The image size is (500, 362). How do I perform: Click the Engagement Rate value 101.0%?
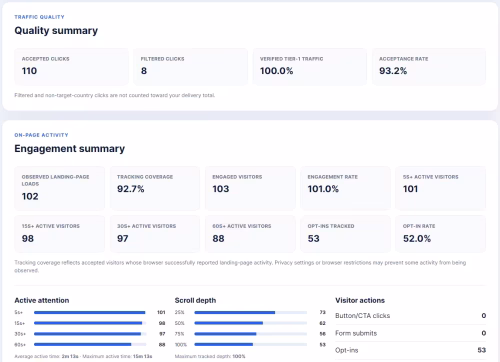[323, 189]
